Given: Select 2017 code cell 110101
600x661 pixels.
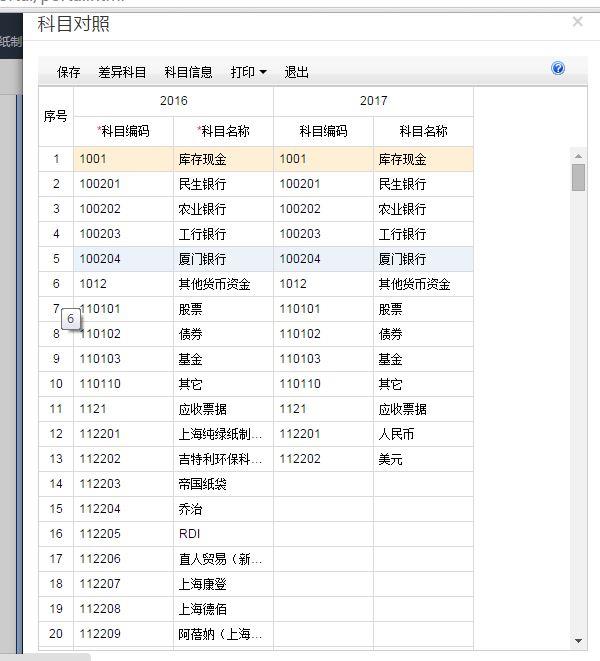Looking at the screenshot, I should click(323, 309).
